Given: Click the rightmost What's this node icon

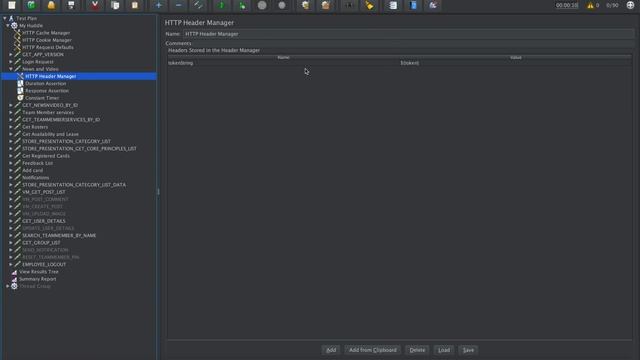Looking at the screenshot, I should [433, 5].
